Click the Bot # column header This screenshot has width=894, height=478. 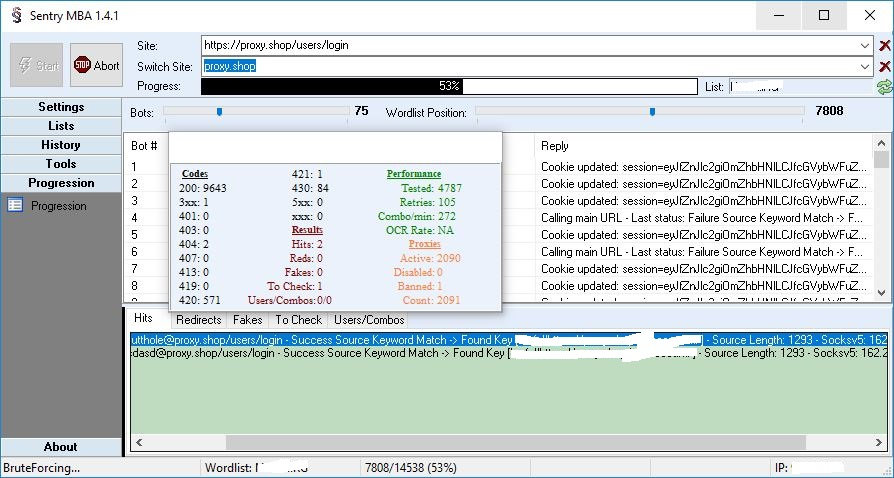click(144, 146)
